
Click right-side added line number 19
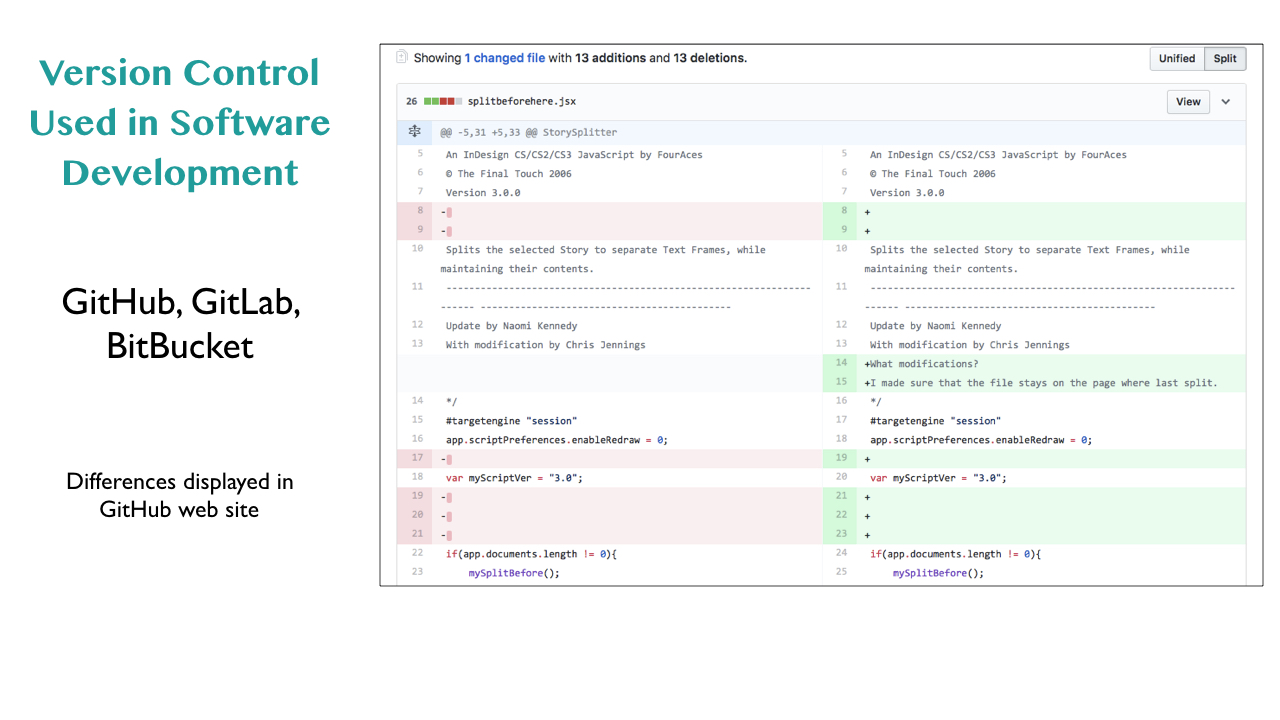[x=841, y=459]
